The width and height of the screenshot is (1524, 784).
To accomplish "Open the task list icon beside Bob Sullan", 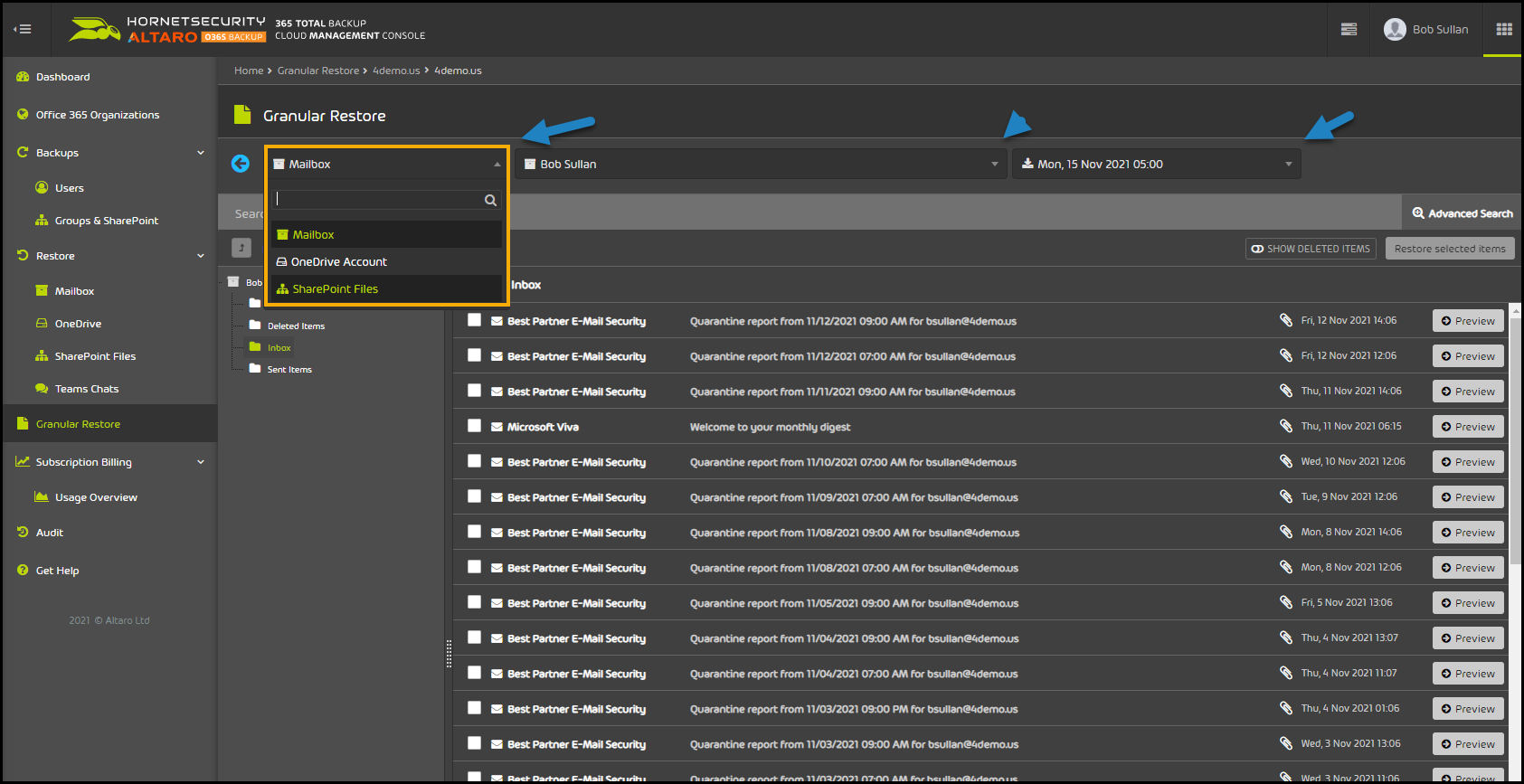I will (x=1349, y=29).
